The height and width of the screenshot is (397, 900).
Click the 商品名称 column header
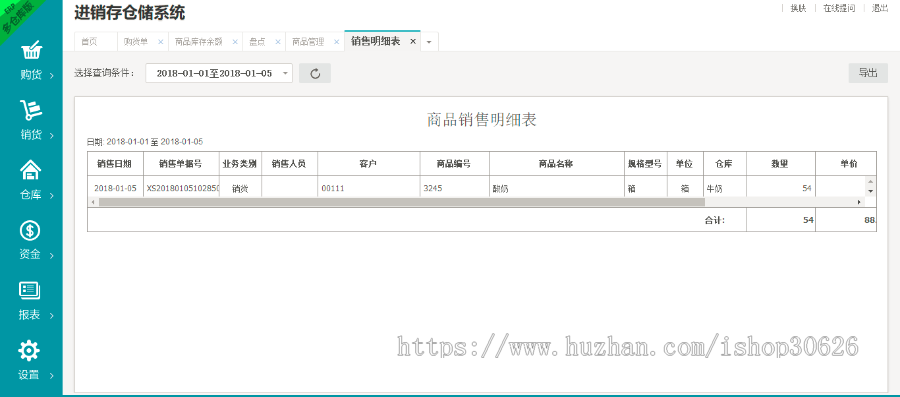[556, 164]
